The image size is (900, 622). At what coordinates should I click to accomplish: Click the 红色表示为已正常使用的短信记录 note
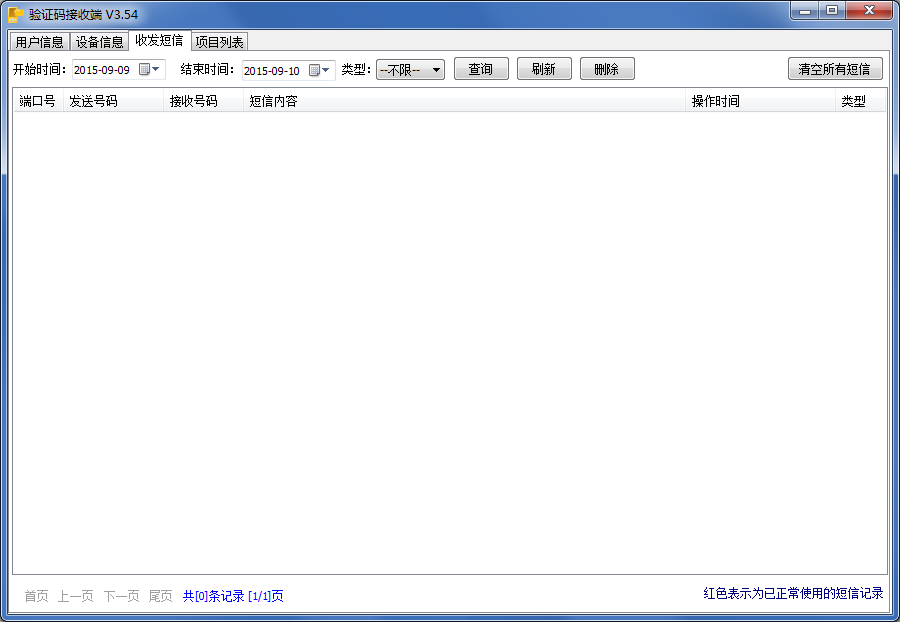click(793, 593)
